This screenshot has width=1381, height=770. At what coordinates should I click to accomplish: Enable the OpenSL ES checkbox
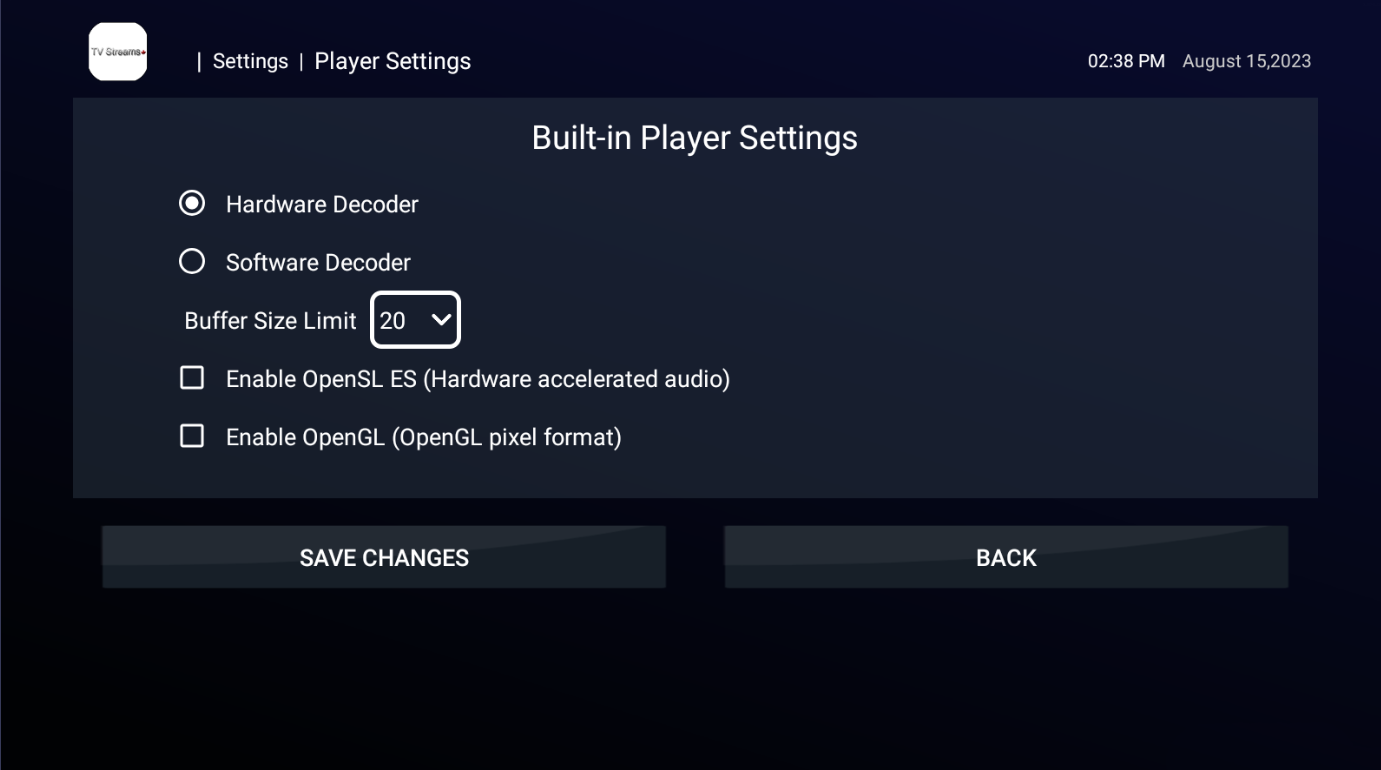point(191,378)
